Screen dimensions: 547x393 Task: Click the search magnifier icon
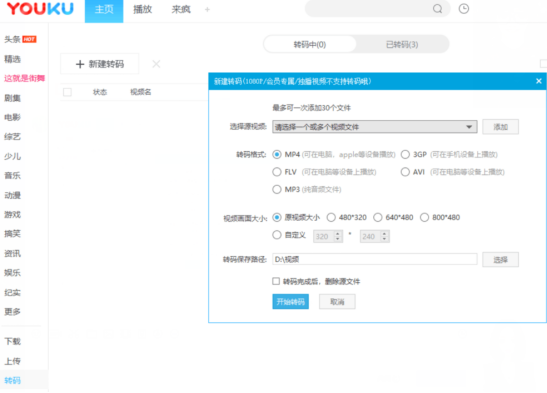(x=437, y=9)
